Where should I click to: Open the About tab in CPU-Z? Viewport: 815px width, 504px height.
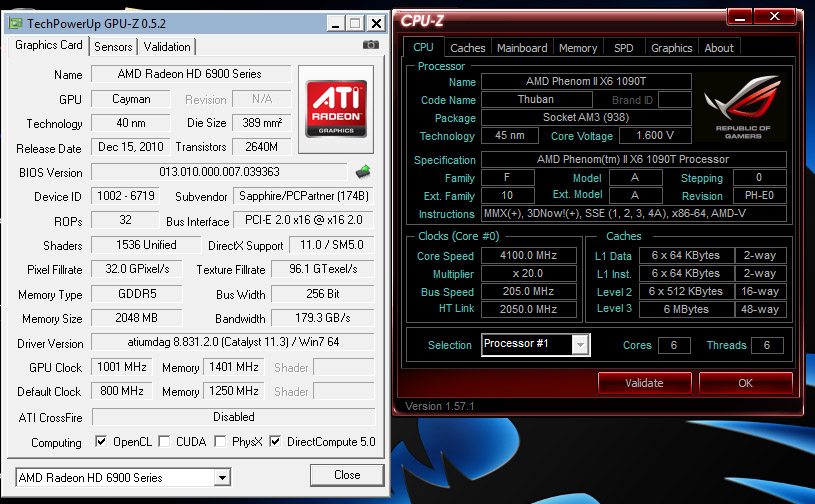[x=719, y=48]
